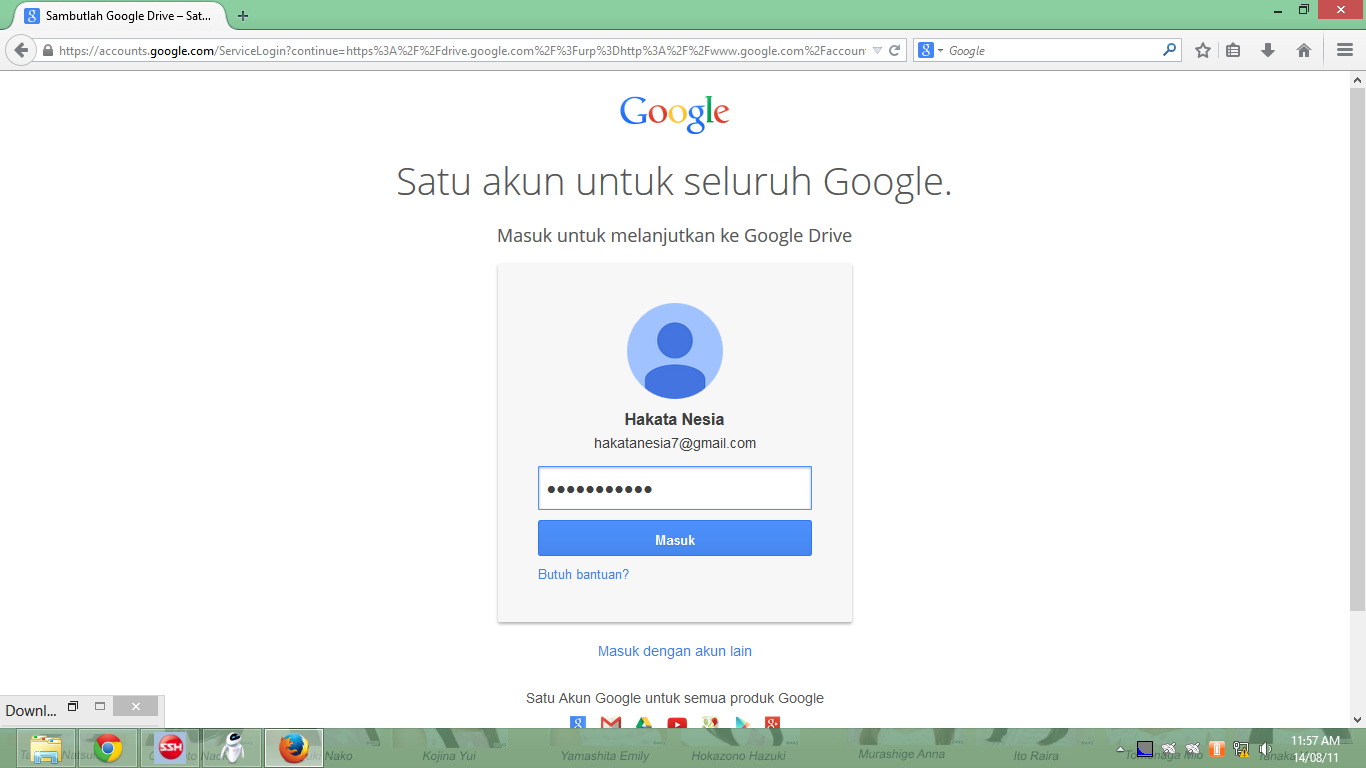Click the scrollbar down arrow
This screenshot has width=1366, height=768.
pos(1357,719)
